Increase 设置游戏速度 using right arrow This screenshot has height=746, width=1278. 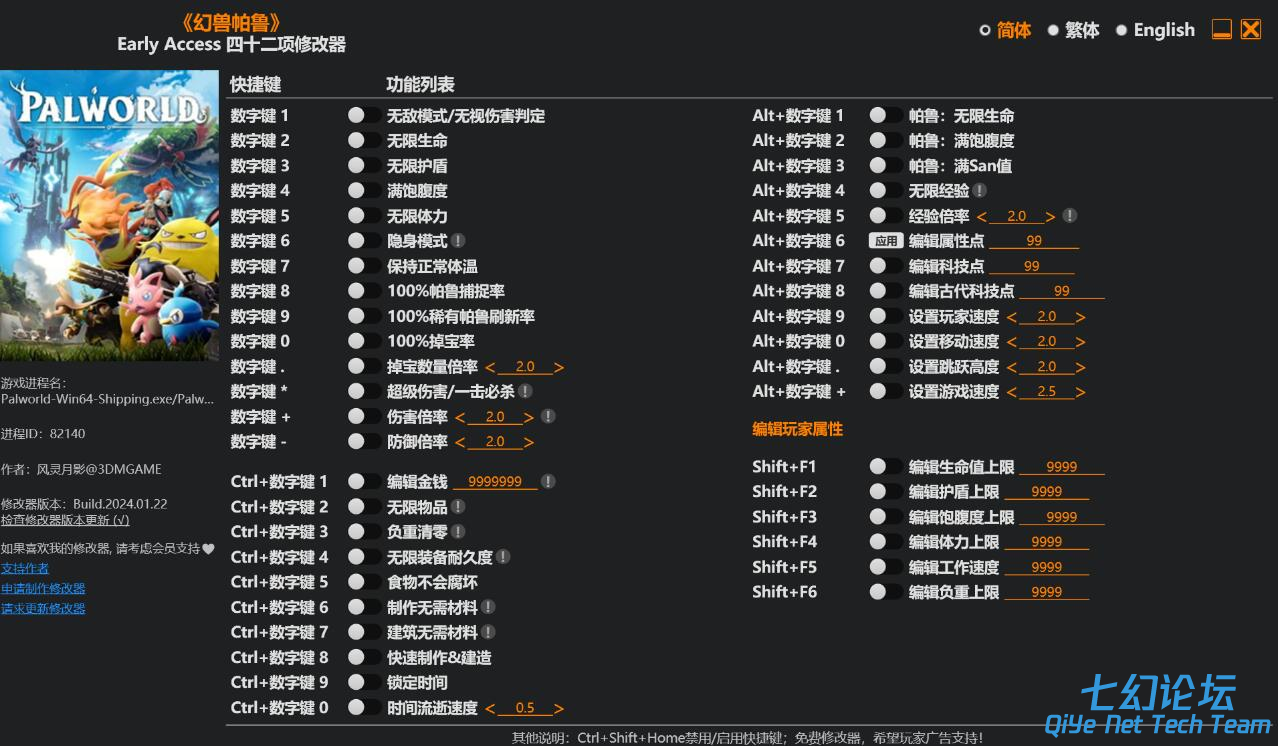click(1081, 392)
